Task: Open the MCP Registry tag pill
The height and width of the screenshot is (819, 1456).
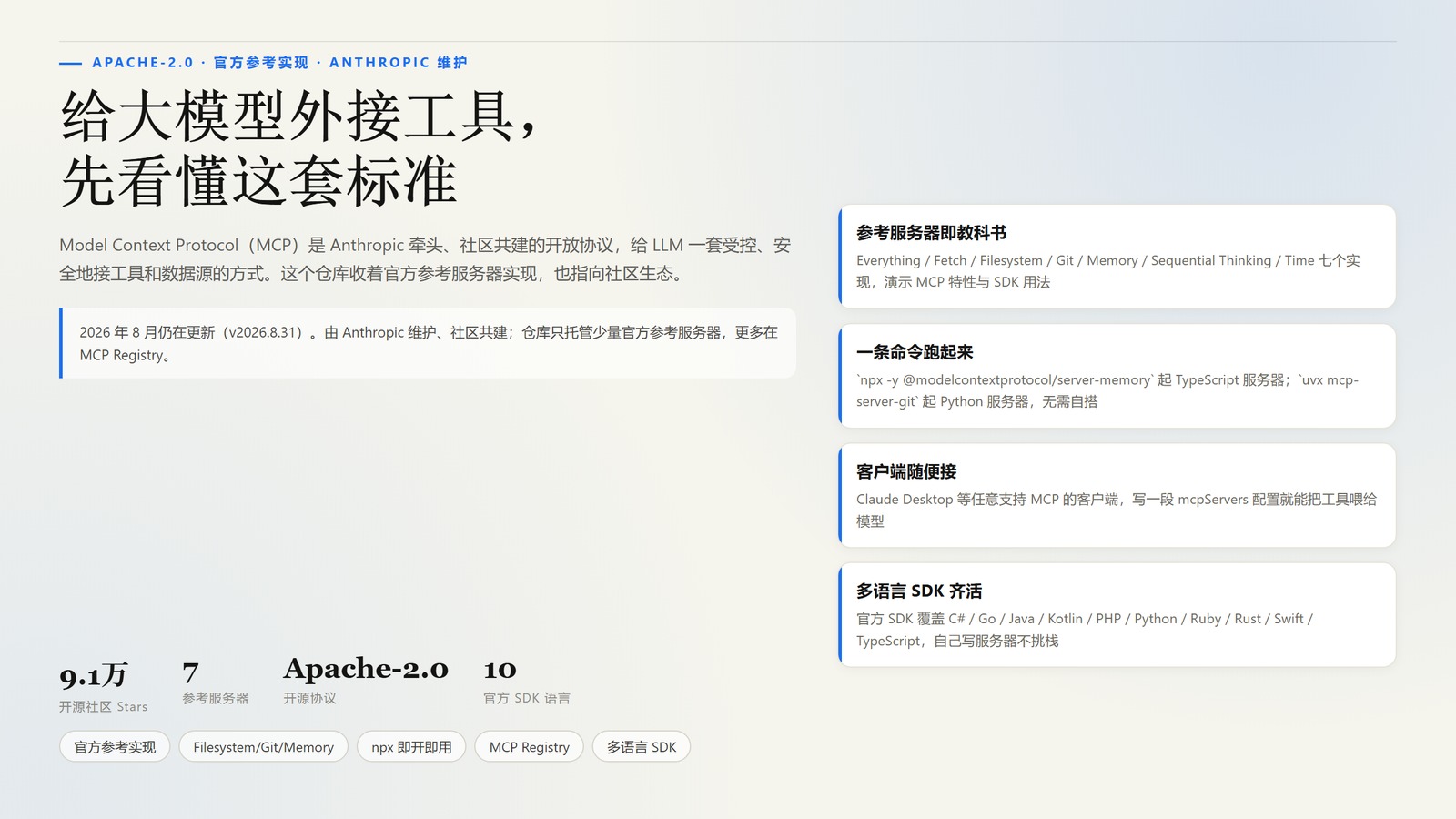Action: tap(529, 747)
